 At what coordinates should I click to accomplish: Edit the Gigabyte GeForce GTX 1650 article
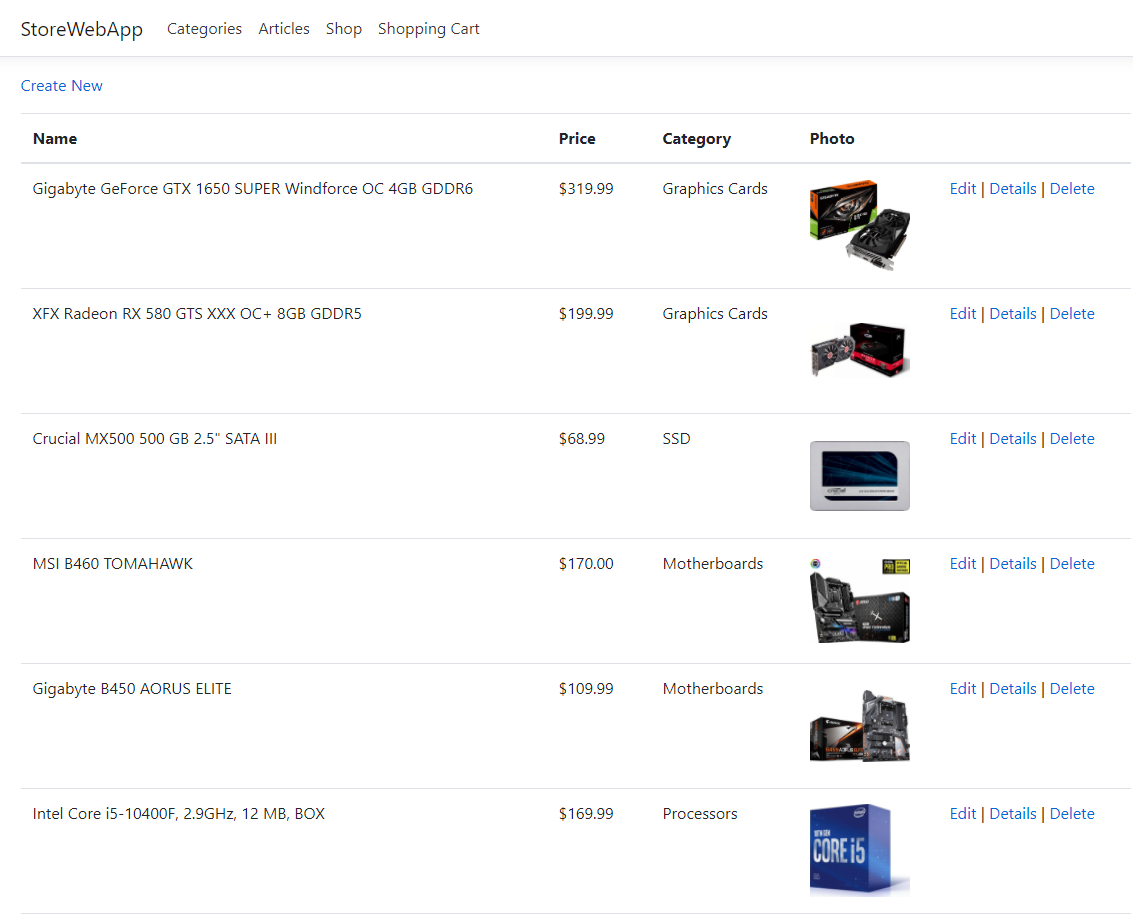[962, 189]
